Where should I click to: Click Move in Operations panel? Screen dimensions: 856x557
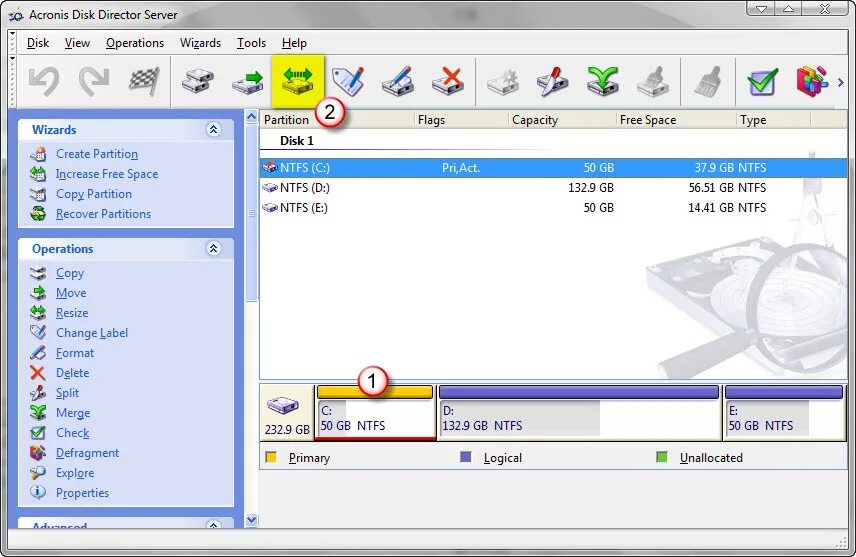[x=71, y=293]
